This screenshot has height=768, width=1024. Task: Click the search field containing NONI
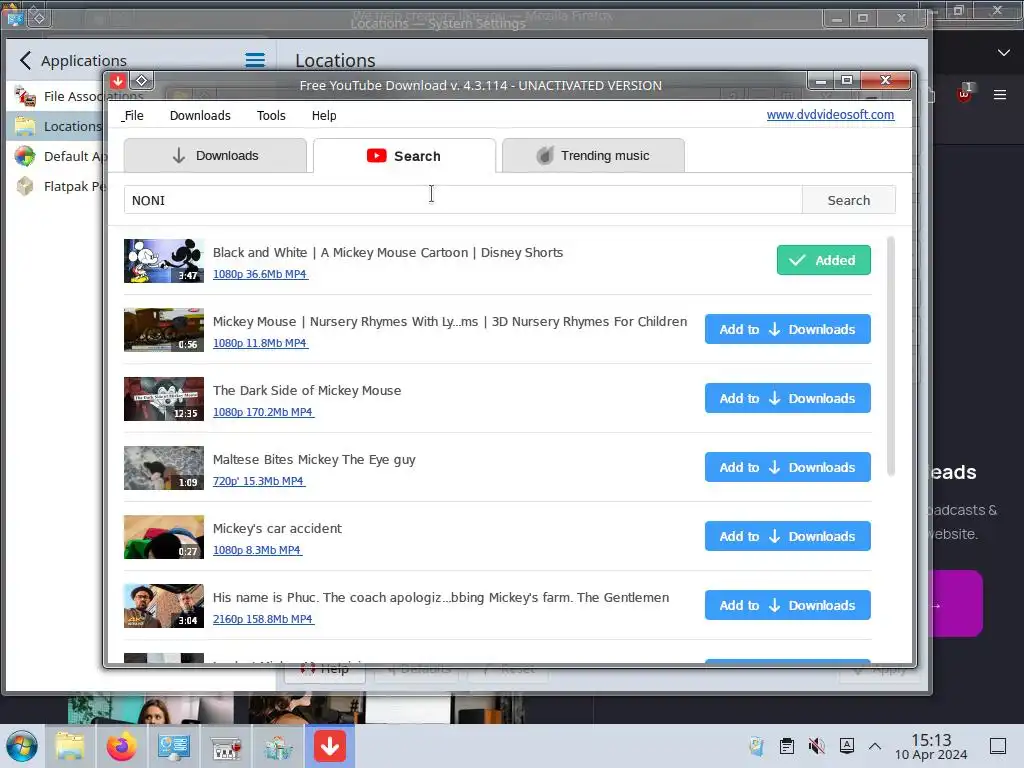[463, 200]
